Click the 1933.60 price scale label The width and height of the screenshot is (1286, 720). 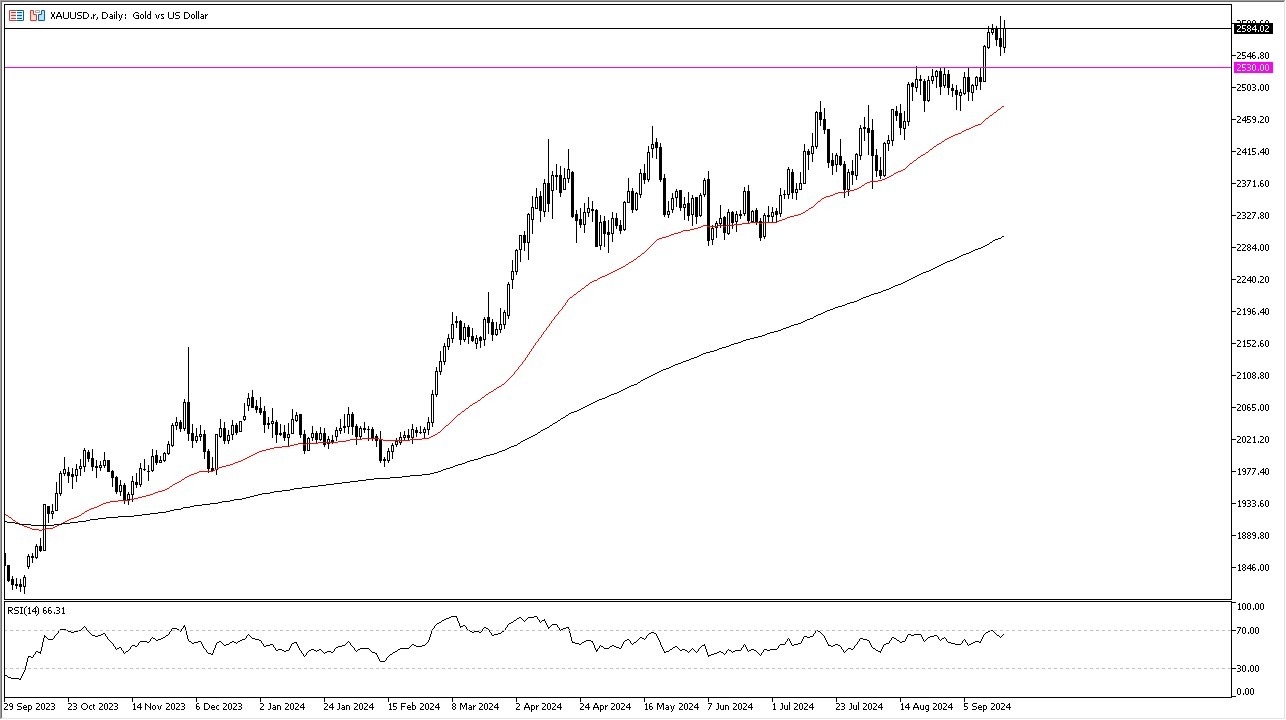[1253, 504]
